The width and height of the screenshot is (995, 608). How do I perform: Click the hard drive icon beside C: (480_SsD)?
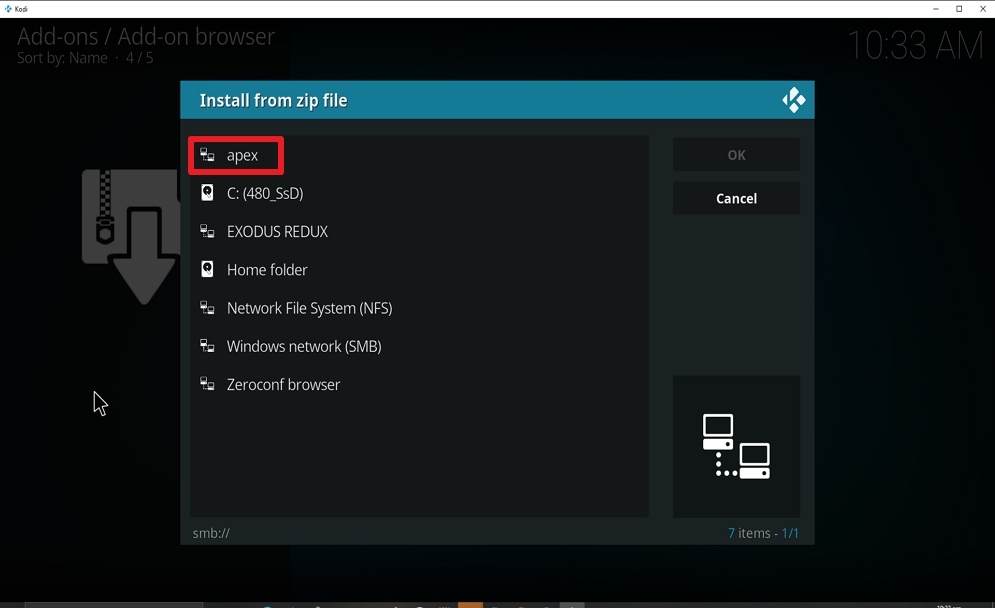208,193
